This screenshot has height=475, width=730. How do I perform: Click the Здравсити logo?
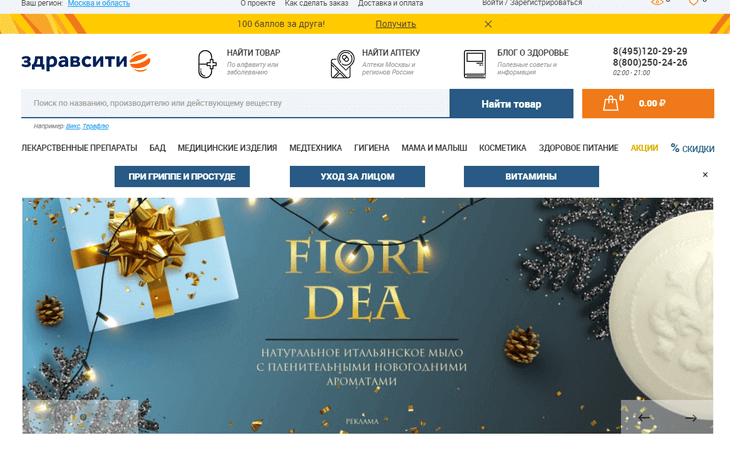86,61
